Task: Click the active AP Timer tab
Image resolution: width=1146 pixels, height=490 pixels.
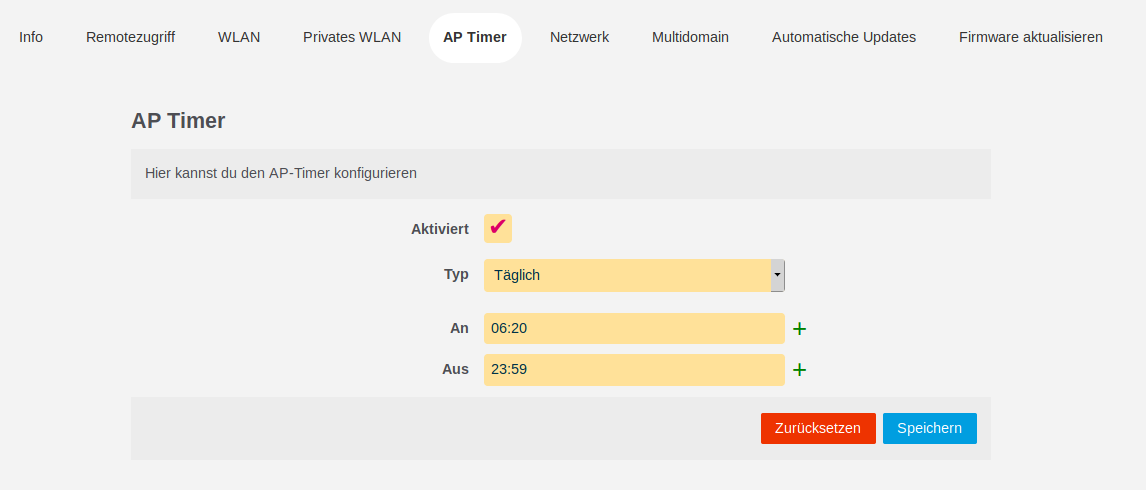Action: (x=475, y=37)
